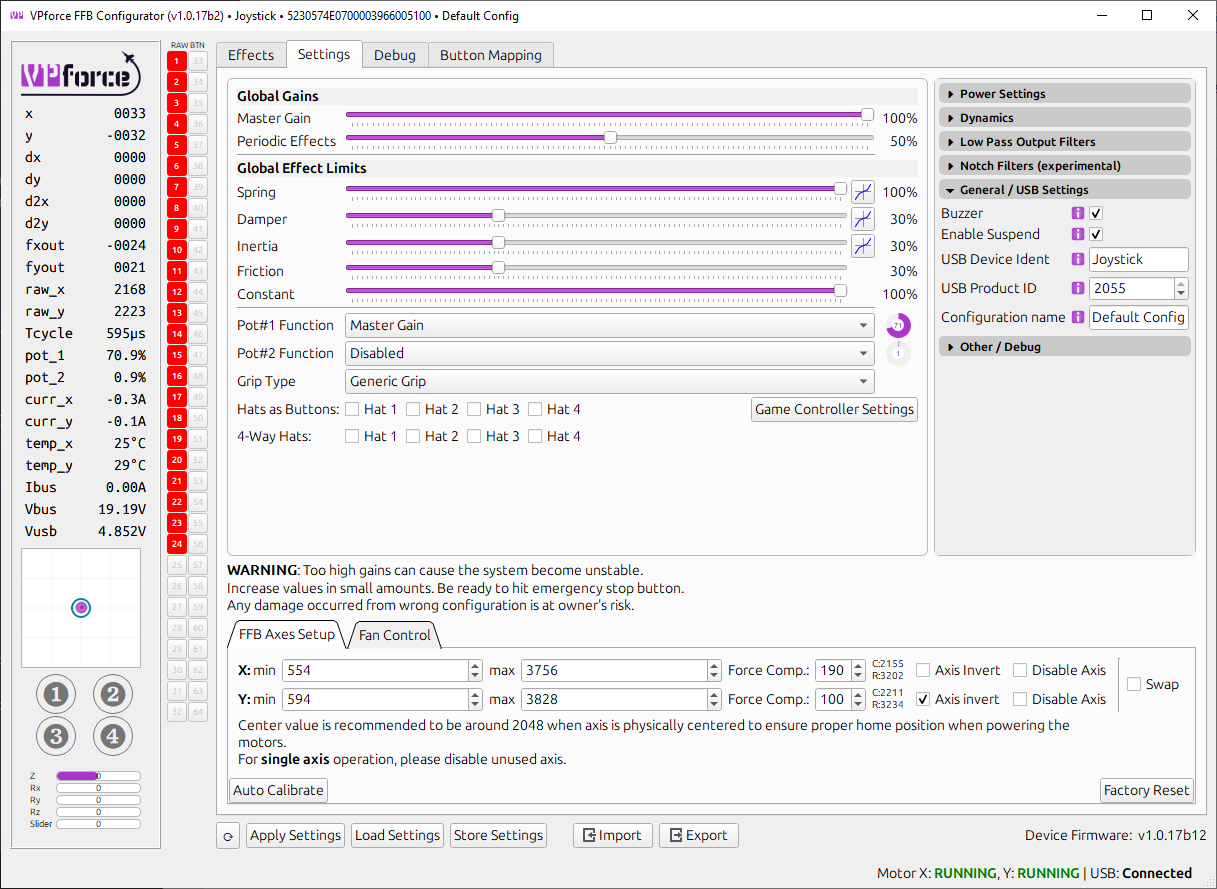Click the USB Device Ident info icon
The height and width of the screenshot is (889, 1217).
click(x=1078, y=259)
